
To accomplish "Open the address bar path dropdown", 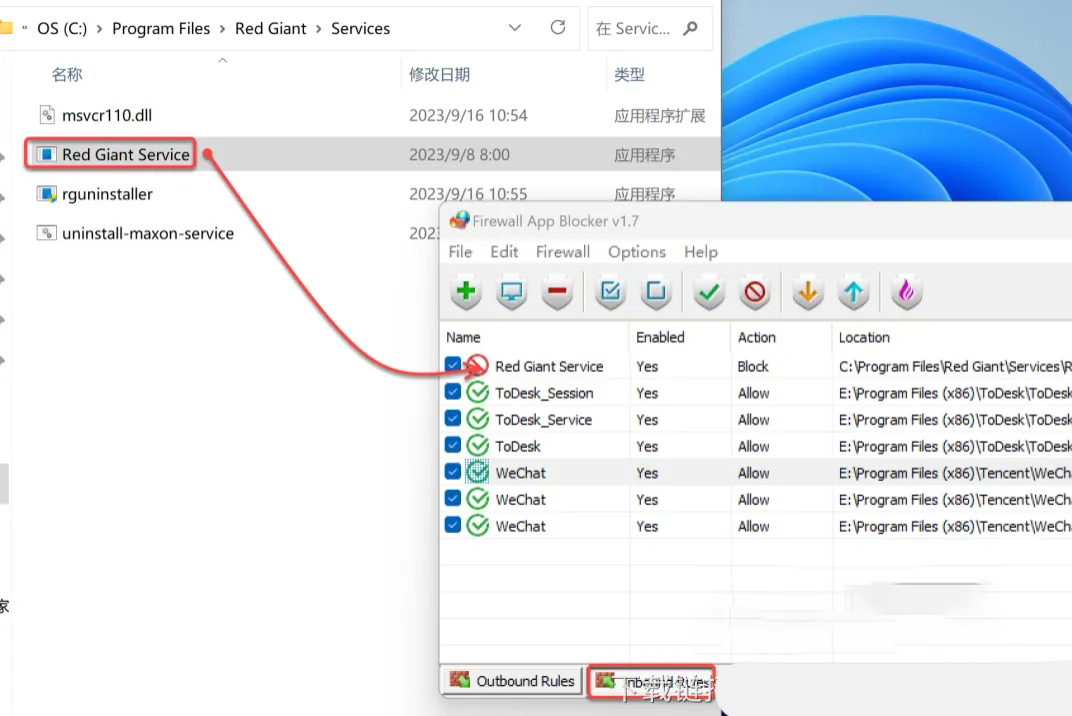I will (x=514, y=28).
